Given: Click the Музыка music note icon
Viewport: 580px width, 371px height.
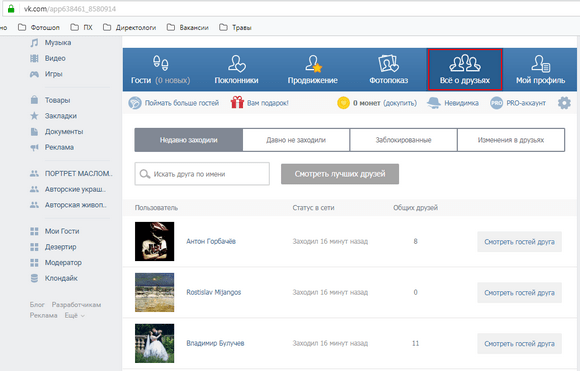Looking at the screenshot, I should click(34, 43).
